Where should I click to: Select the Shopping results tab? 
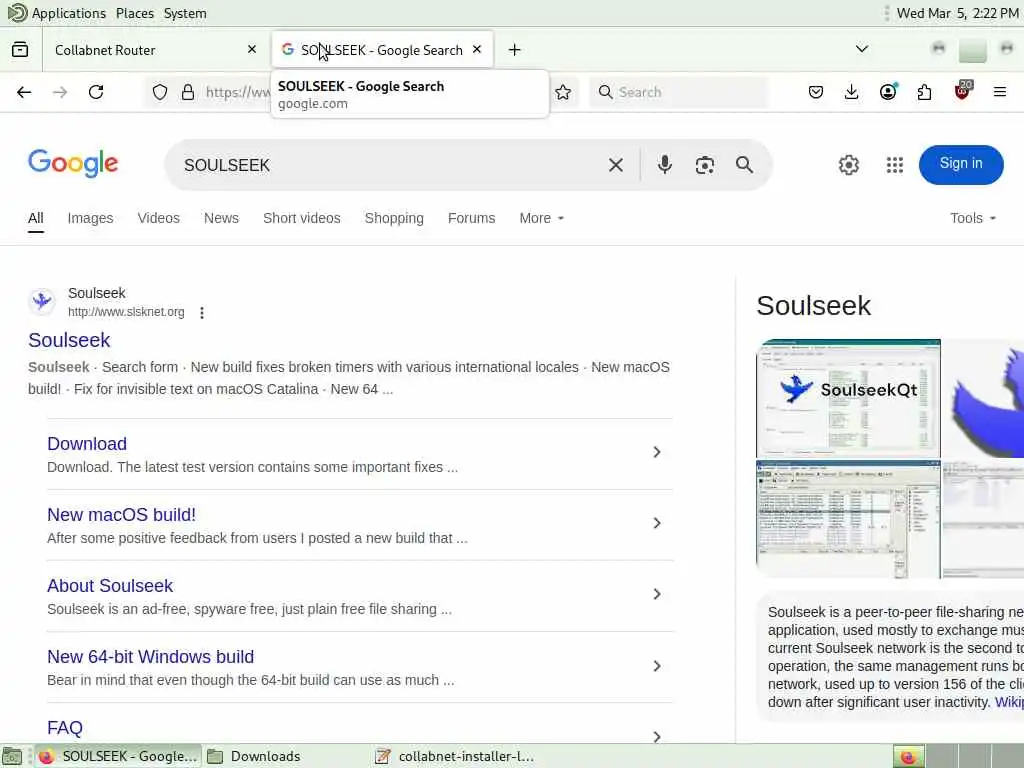pos(394,218)
